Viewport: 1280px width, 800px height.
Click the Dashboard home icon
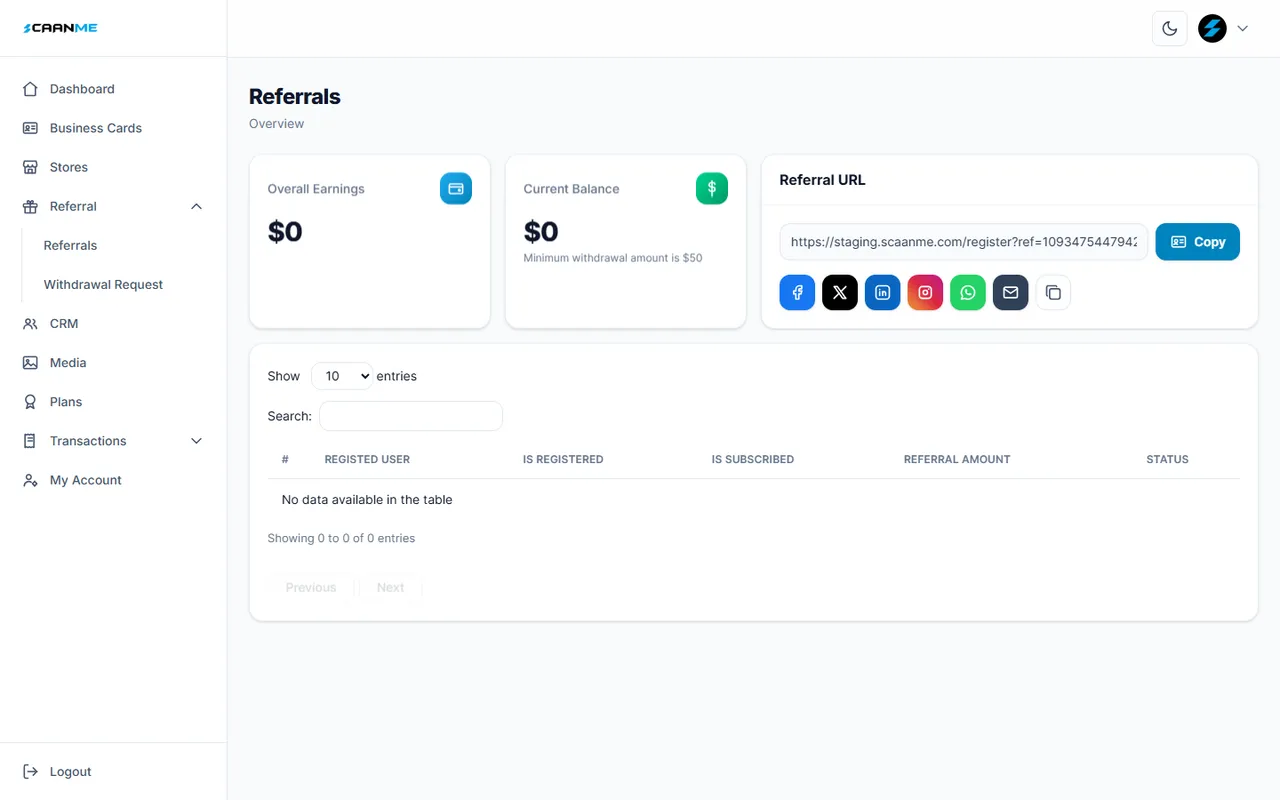click(30, 89)
